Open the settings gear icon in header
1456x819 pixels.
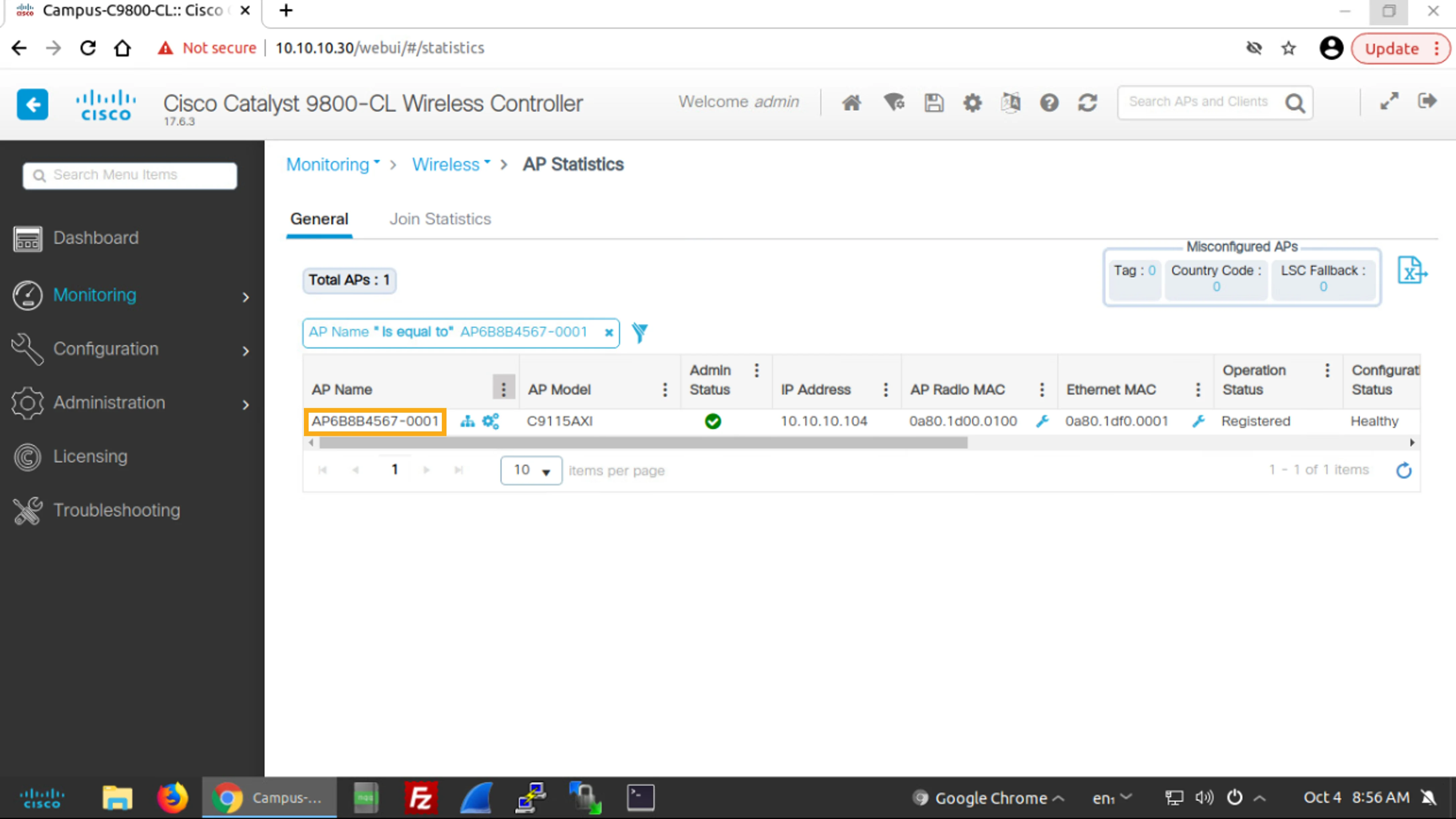coord(972,103)
